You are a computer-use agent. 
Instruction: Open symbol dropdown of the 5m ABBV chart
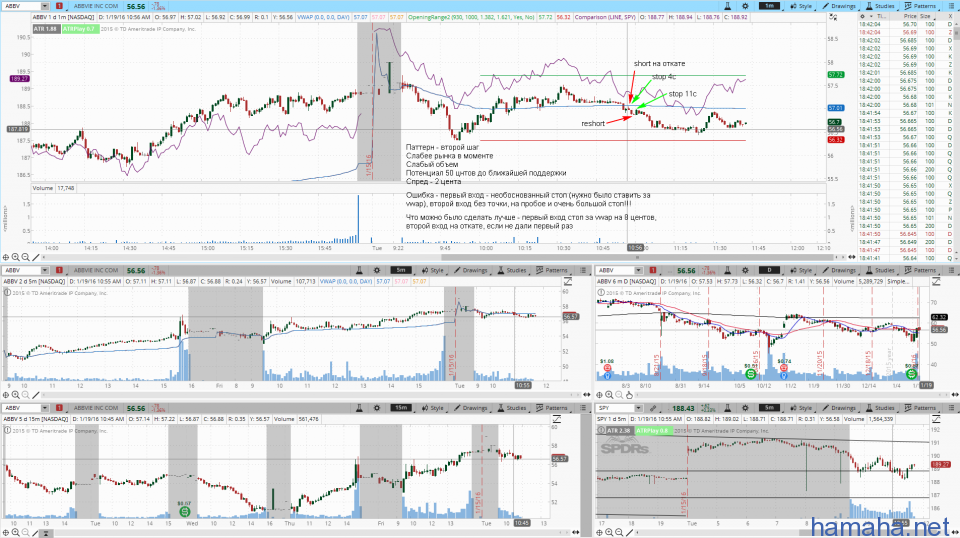point(45,270)
